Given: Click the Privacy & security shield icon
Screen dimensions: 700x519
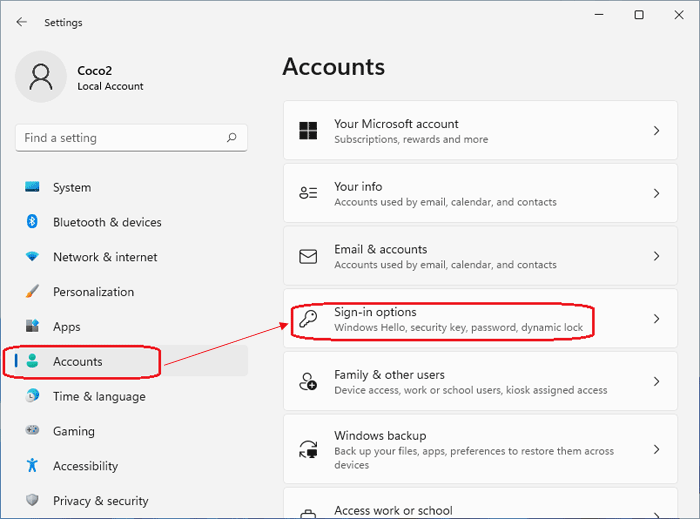Looking at the screenshot, I should pos(32,500).
